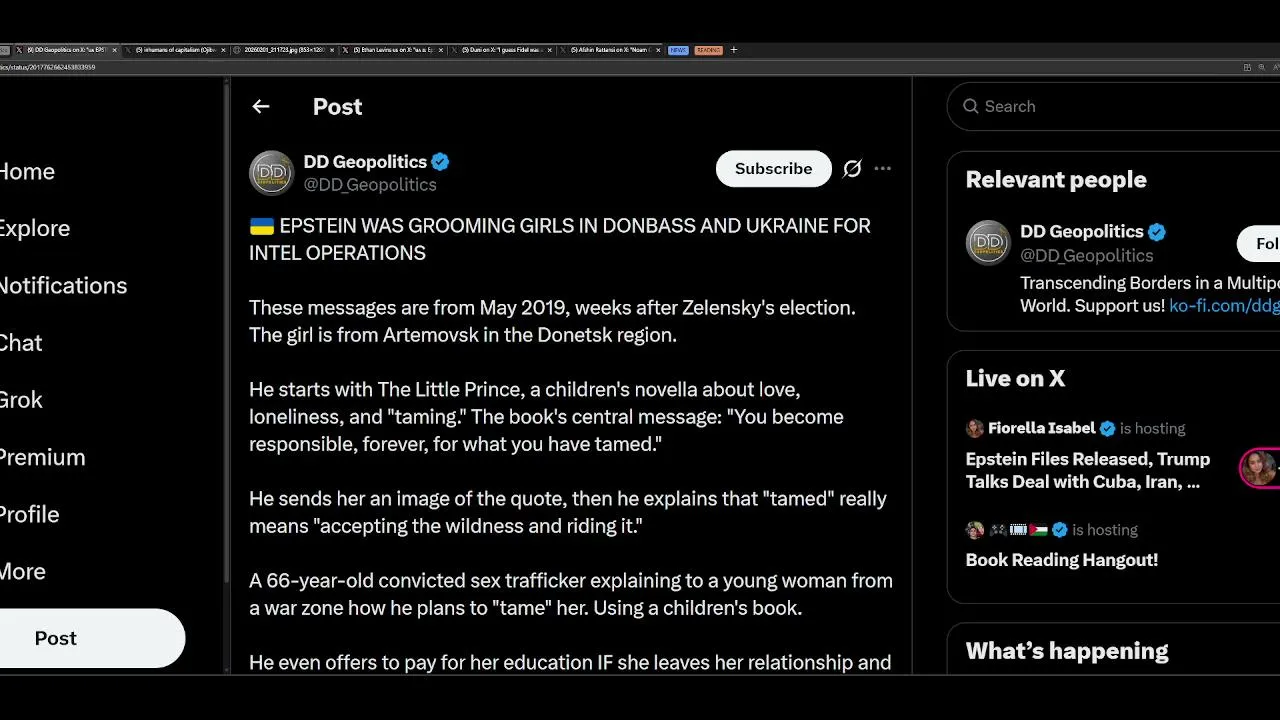Open Premium in the left sidebar
Viewport: 1280px width, 720px height.
coord(42,457)
